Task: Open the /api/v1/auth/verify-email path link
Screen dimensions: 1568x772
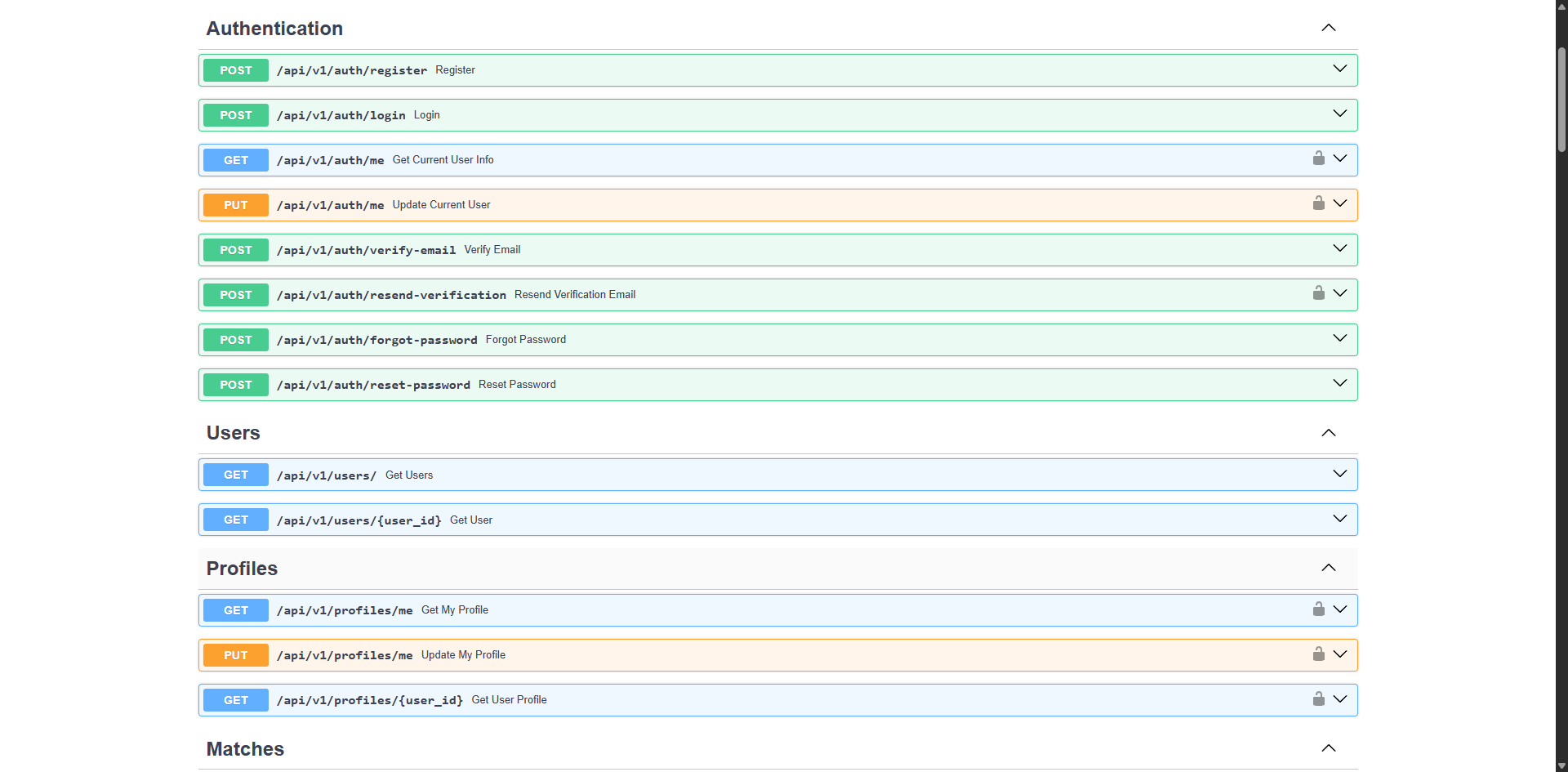Action: click(x=367, y=251)
